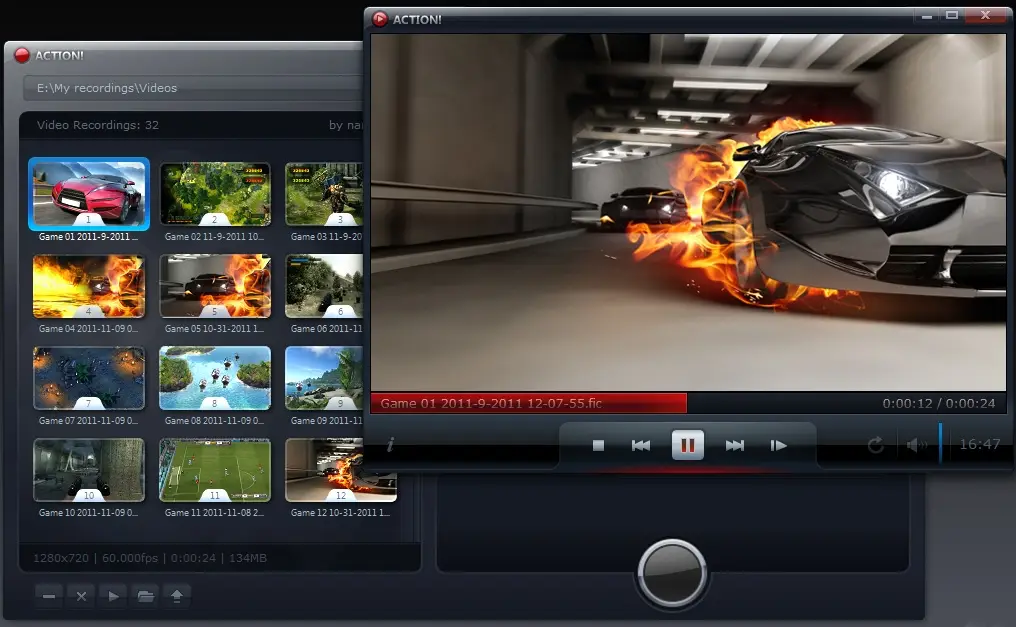The height and width of the screenshot is (627, 1016).
Task: Click the frame-step play button
Action: (x=778, y=446)
